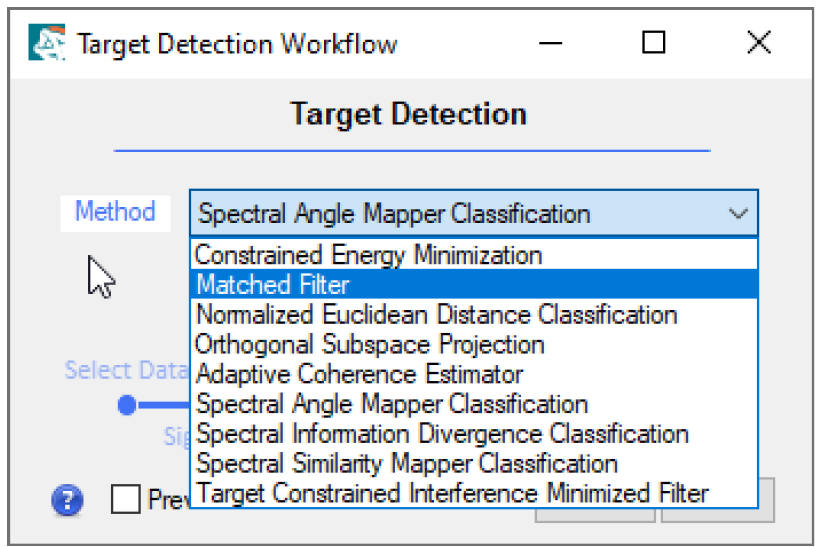Pick Orthogonal Subspace Projection method
The image size is (828, 547).
tap(370, 345)
